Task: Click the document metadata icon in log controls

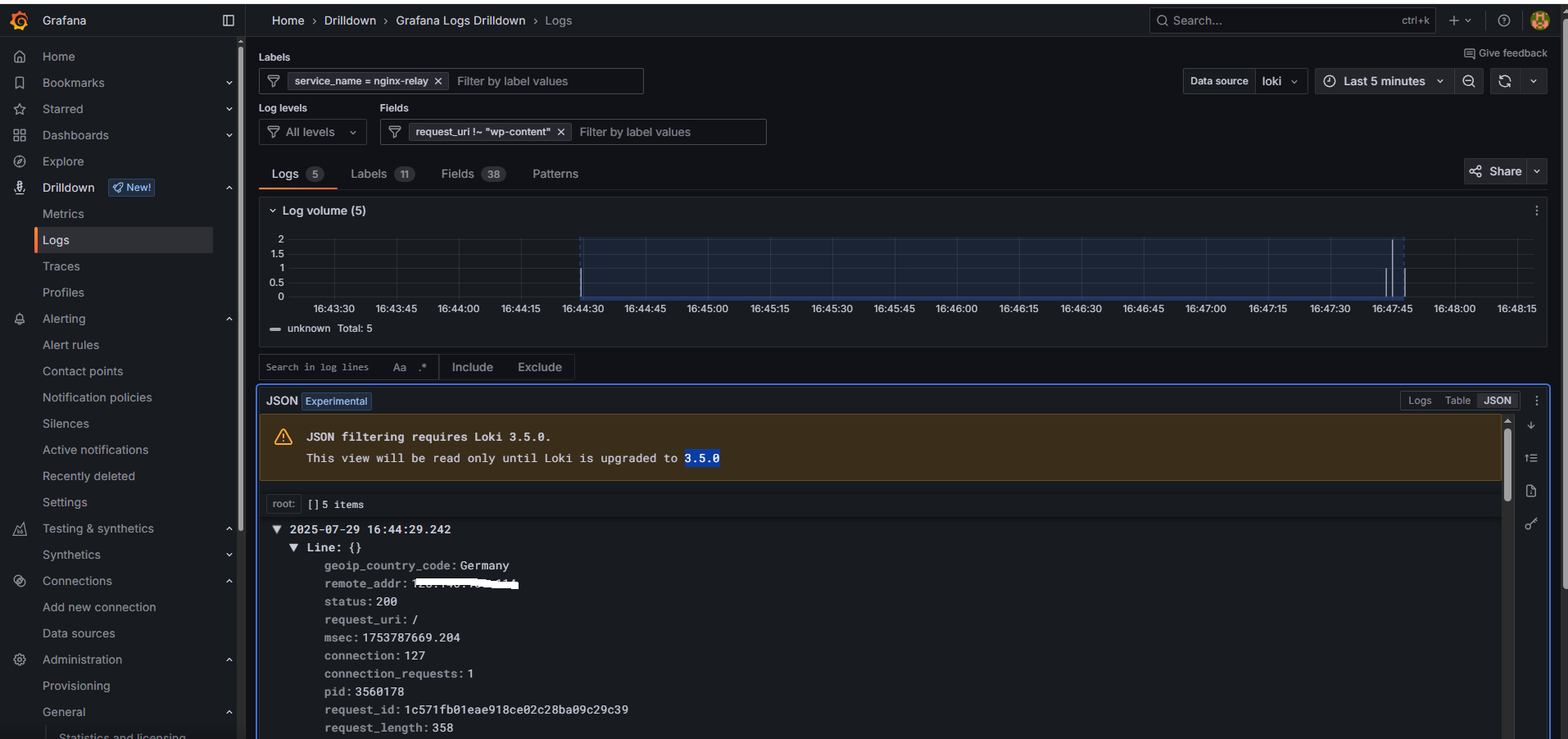Action: (x=1531, y=491)
